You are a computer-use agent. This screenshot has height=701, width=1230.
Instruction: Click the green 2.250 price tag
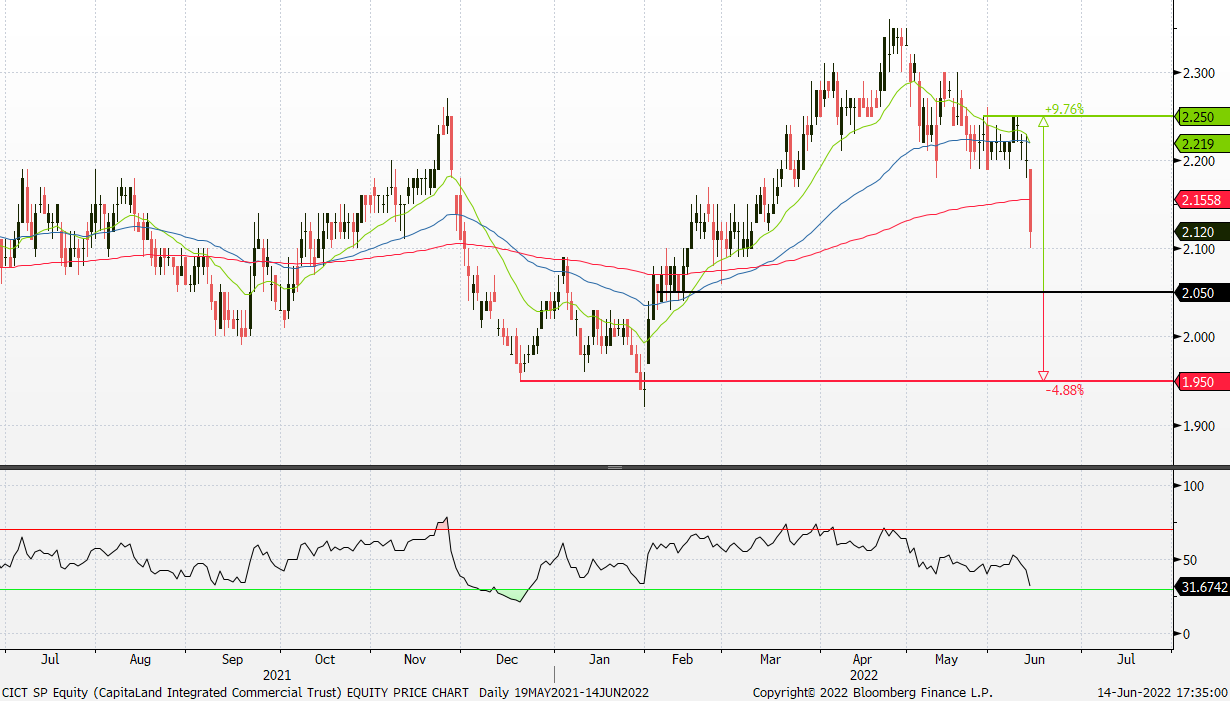click(1201, 116)
